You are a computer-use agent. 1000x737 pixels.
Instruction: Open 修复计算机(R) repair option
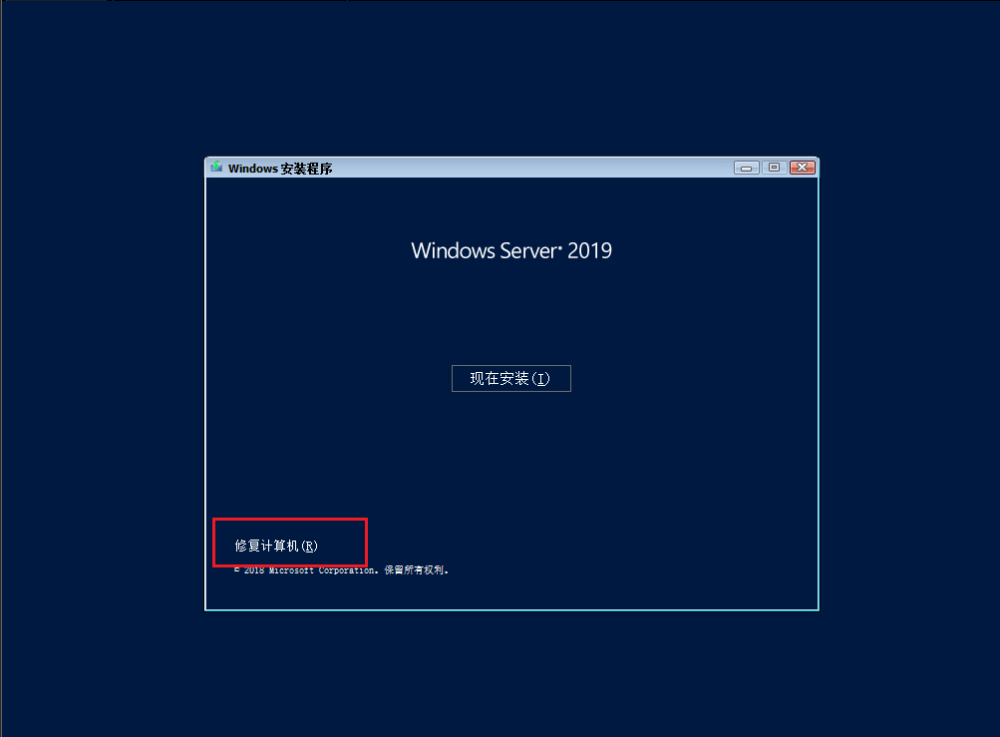[276, 546]
